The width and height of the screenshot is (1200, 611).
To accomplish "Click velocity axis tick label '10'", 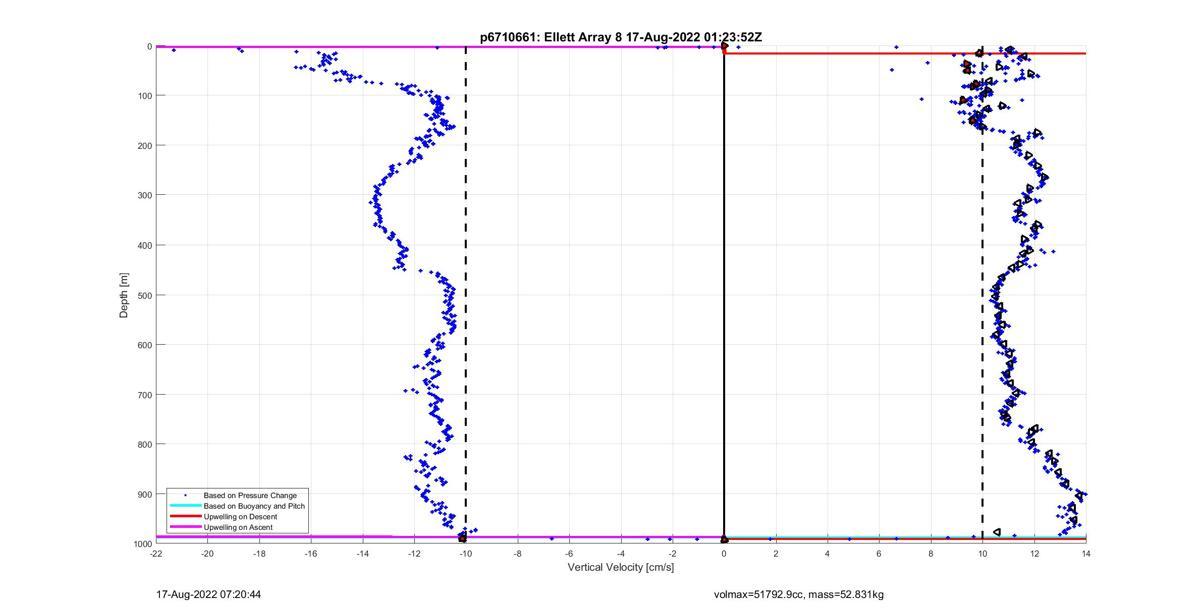I will [983, 553].
